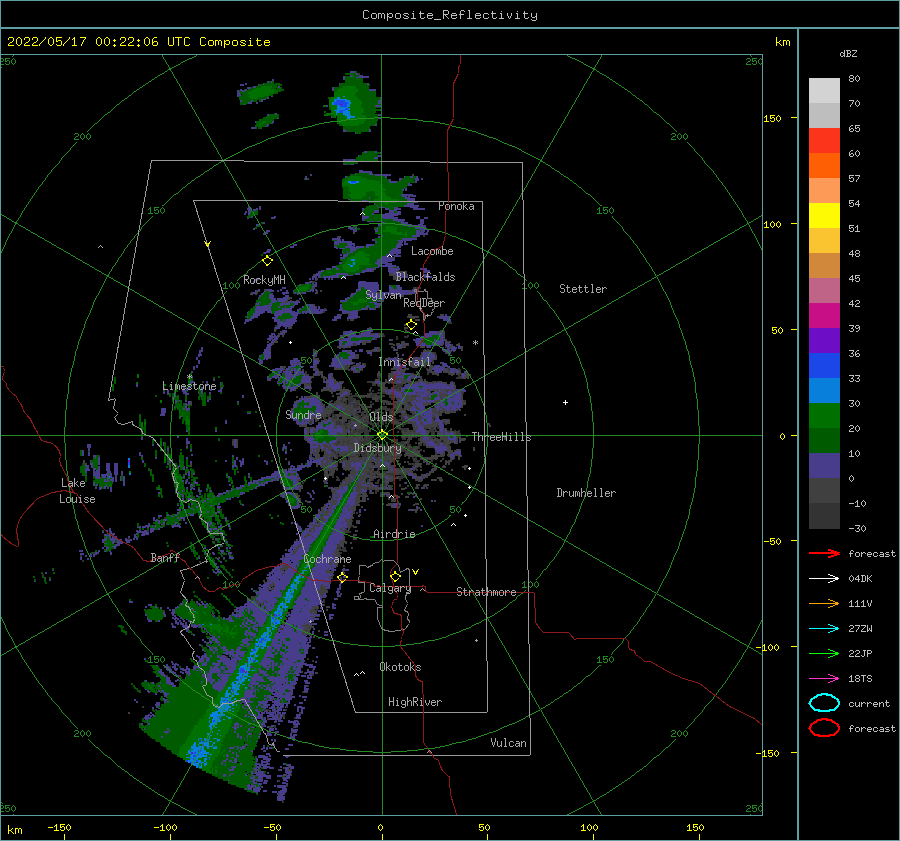Screen dimensions: 900x841
Task: Click the white plus marker west of Drumheller
Action: (565, 402)
